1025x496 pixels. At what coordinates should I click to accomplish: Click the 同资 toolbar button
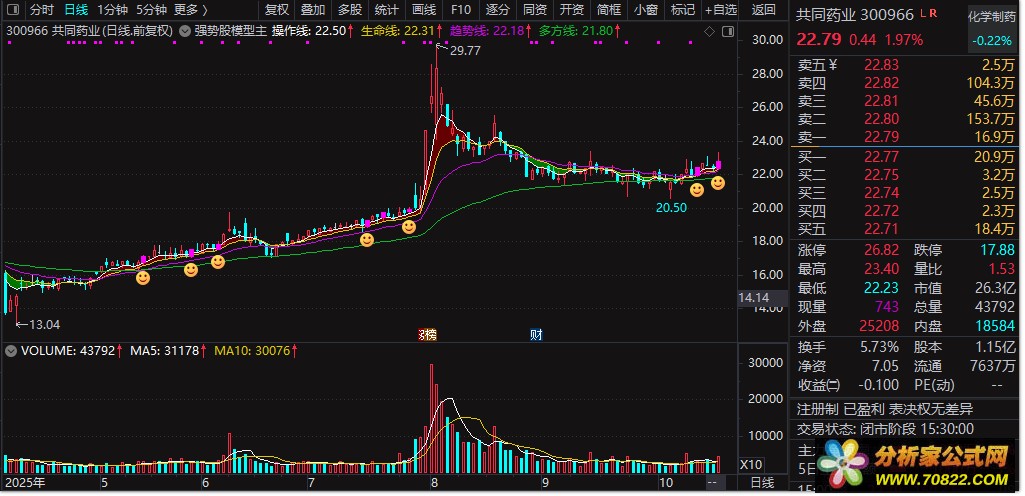(x=535, y=10)
